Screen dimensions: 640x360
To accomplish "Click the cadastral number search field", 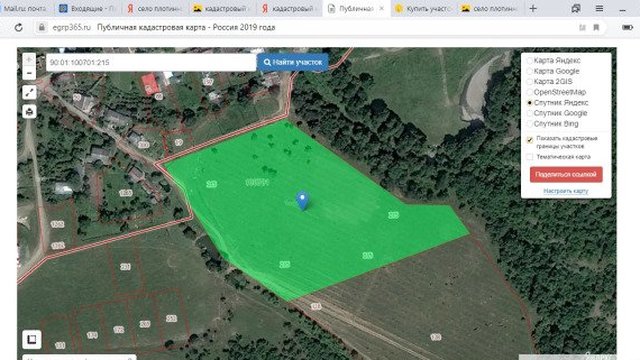I will [151, 62].
